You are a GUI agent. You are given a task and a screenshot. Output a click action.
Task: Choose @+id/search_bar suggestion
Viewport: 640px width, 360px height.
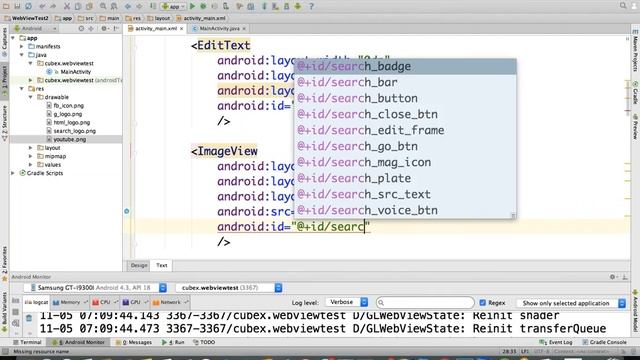click(x=405, y=82)
